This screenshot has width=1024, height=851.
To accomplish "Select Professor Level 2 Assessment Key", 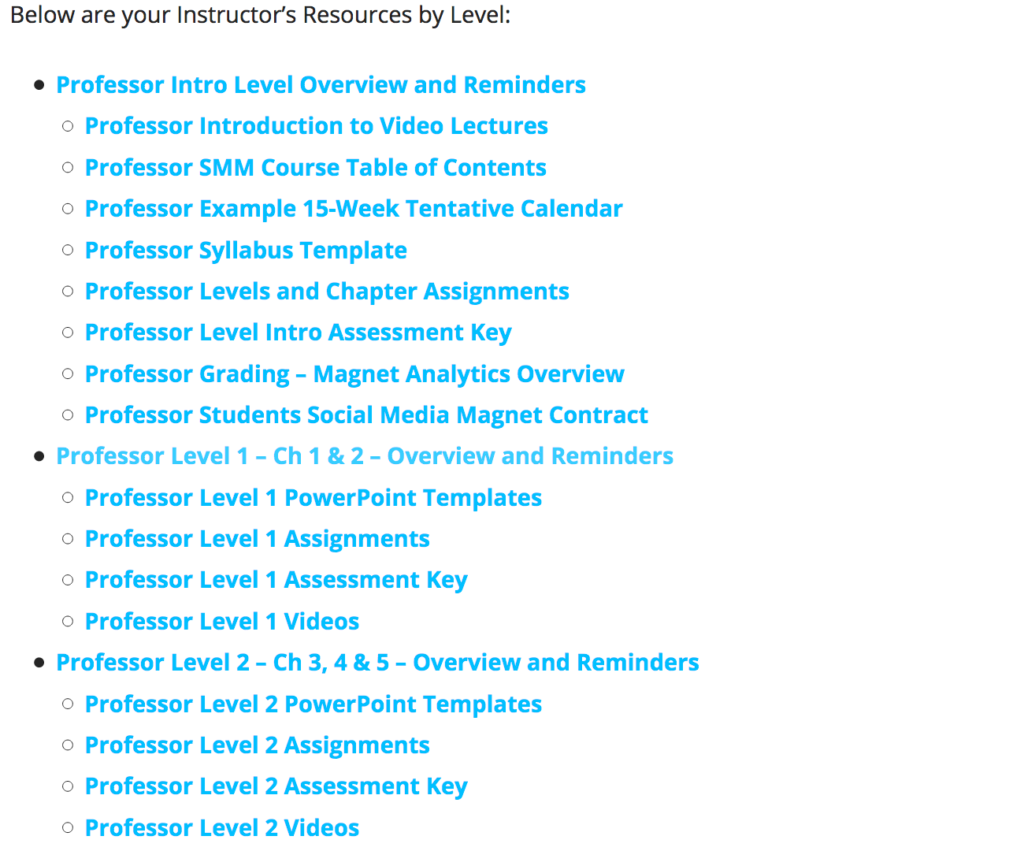I will click(x=276, y=787).
